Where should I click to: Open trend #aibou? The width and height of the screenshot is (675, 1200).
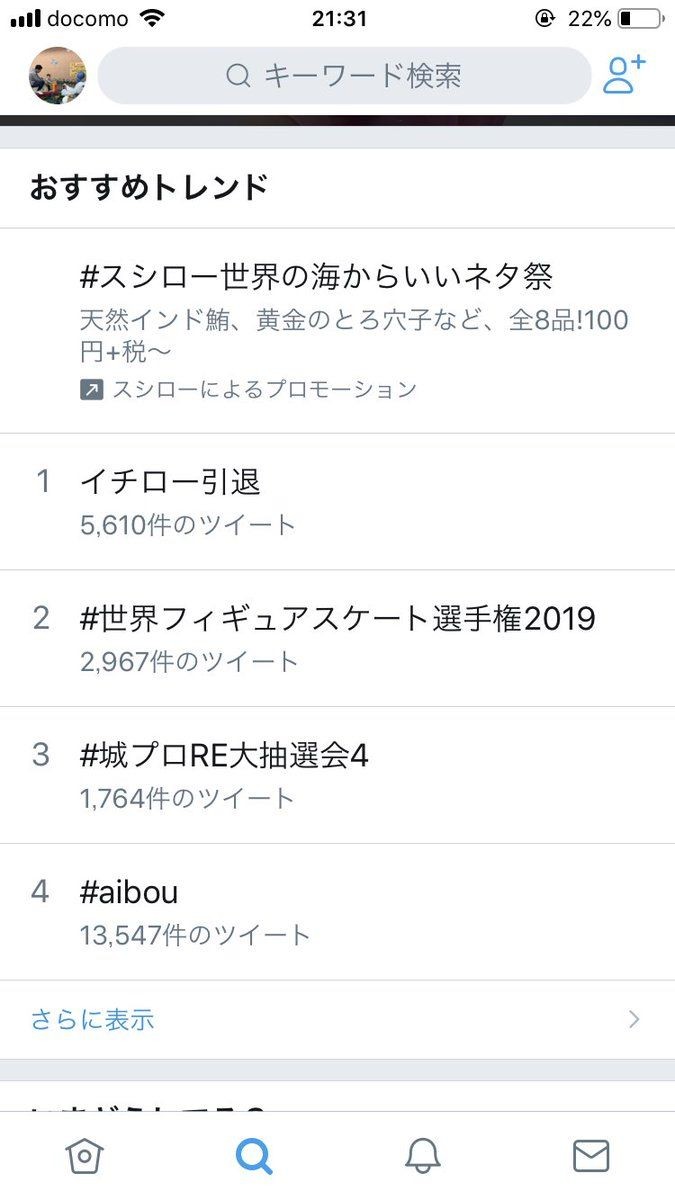click(129, 892)
